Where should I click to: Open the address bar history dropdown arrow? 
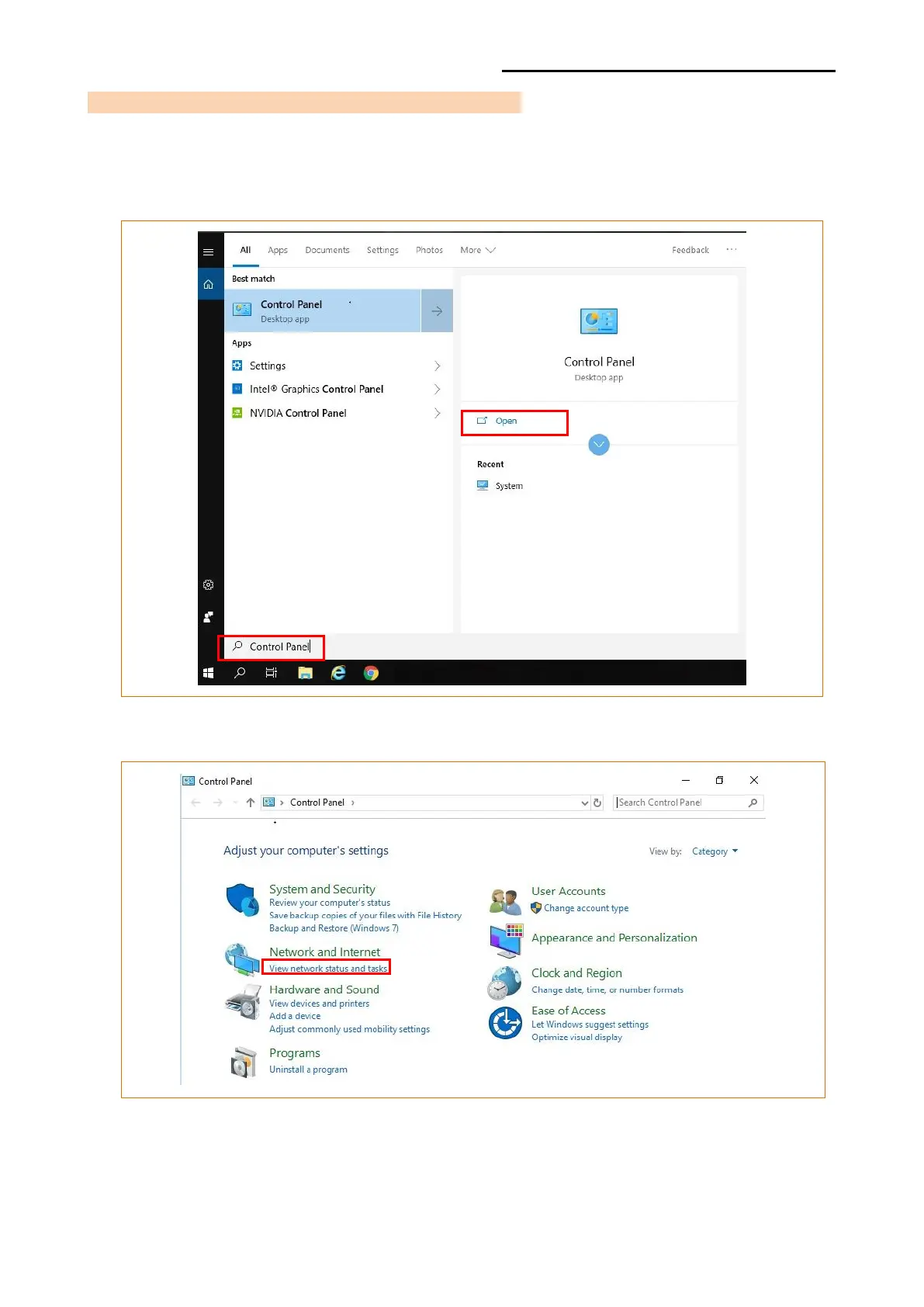pyautogui.click(x=585, y=803)
